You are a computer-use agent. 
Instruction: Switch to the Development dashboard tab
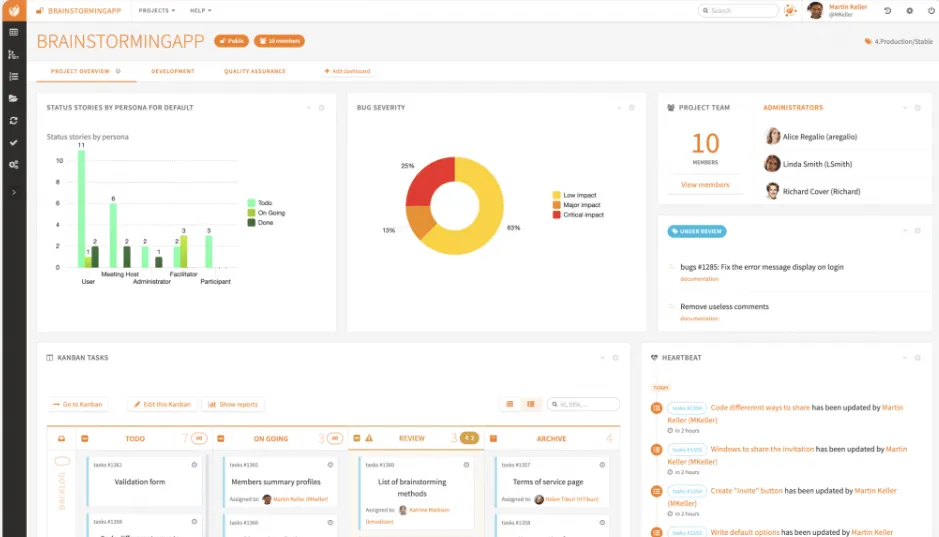coord(172,71)
